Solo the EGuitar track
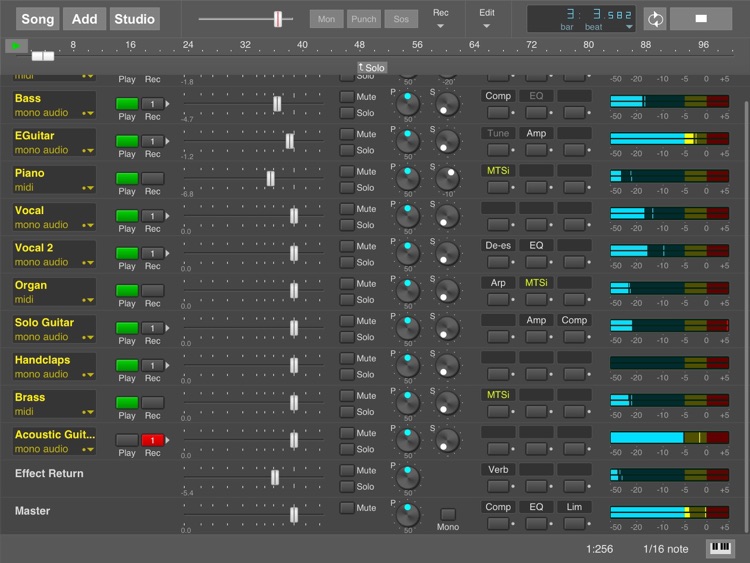The height and width of the screenshot is (563, 750). point(347,150)
